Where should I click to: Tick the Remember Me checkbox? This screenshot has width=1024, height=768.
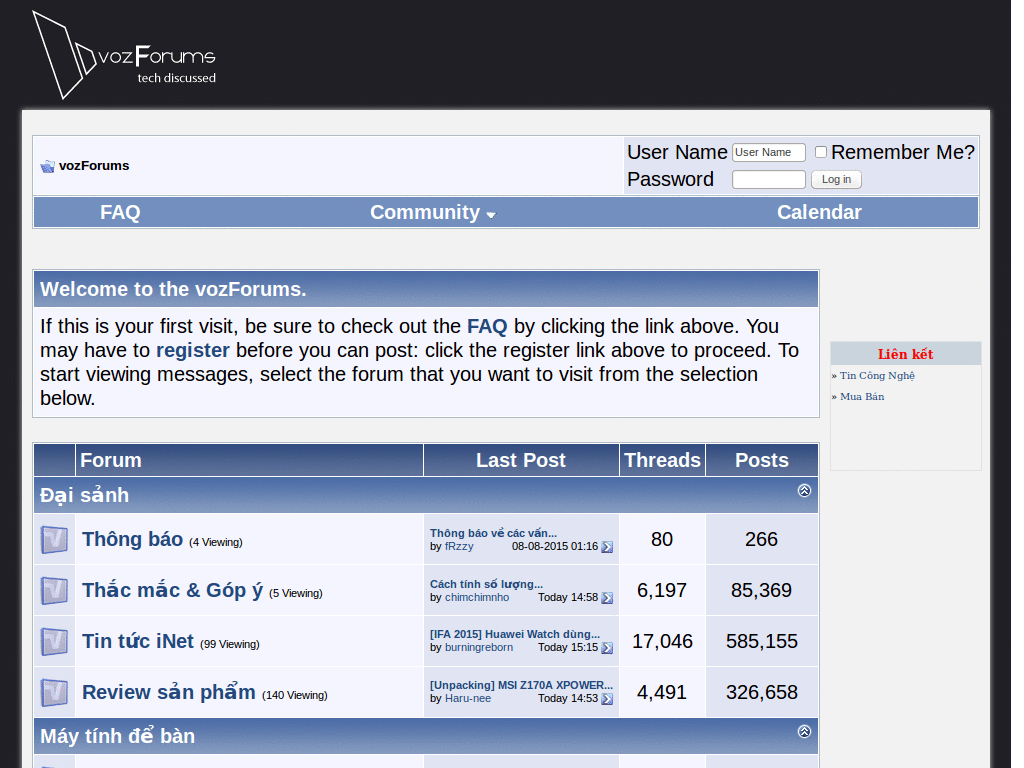(x=821, y=152)
